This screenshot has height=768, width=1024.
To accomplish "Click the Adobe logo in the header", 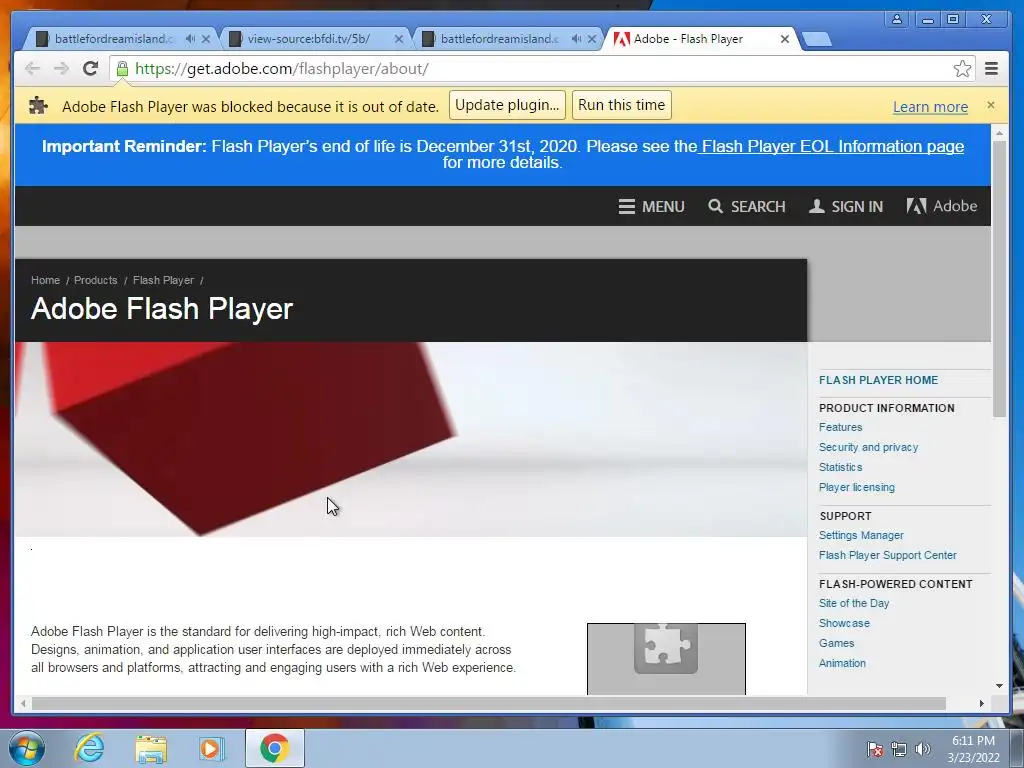I will click(942, 206).
